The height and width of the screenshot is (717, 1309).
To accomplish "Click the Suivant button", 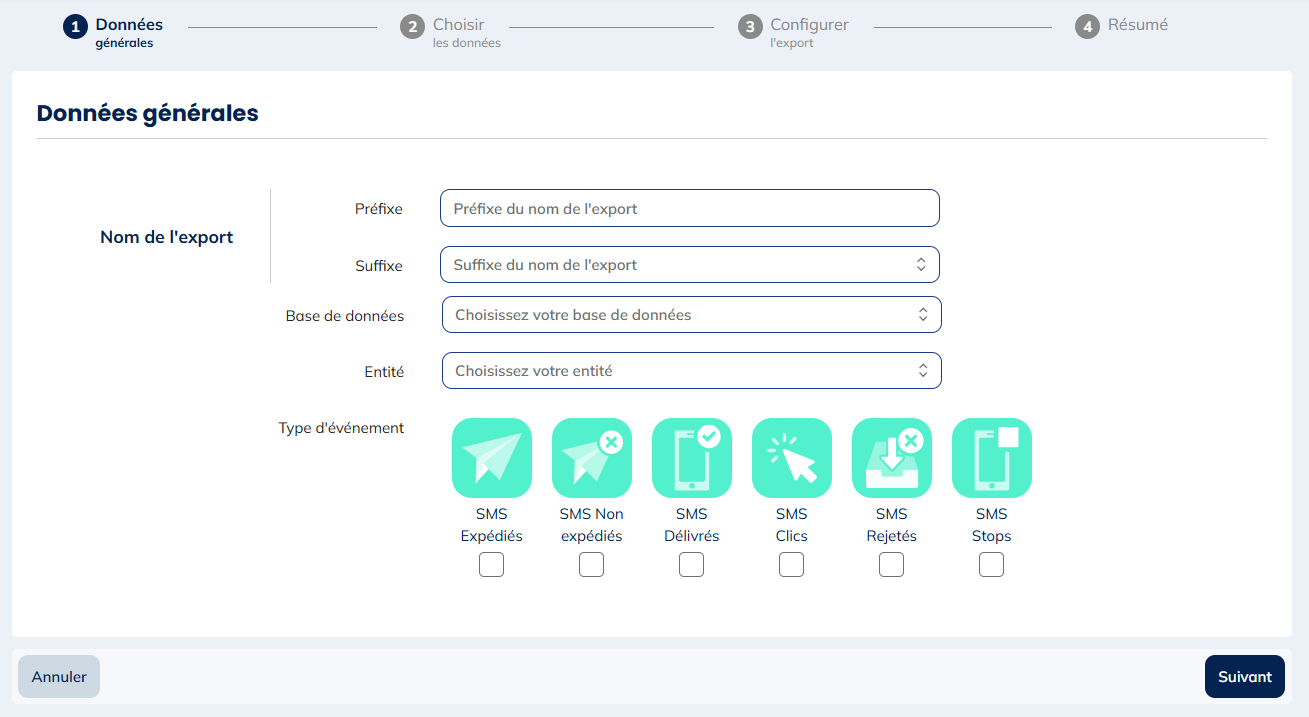I will [x=1244, y=677].
